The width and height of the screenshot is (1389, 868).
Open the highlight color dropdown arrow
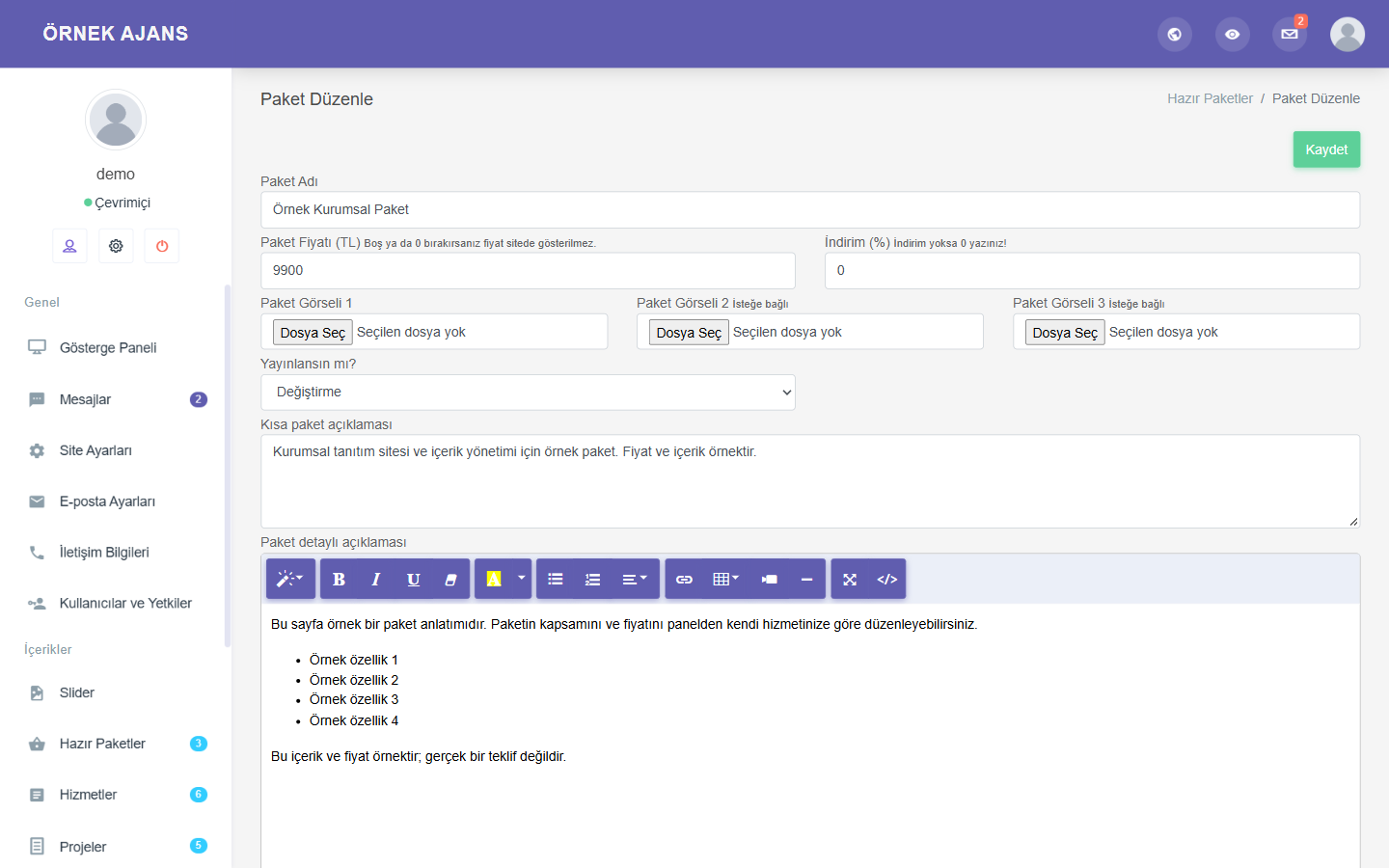tap(522, 579)
